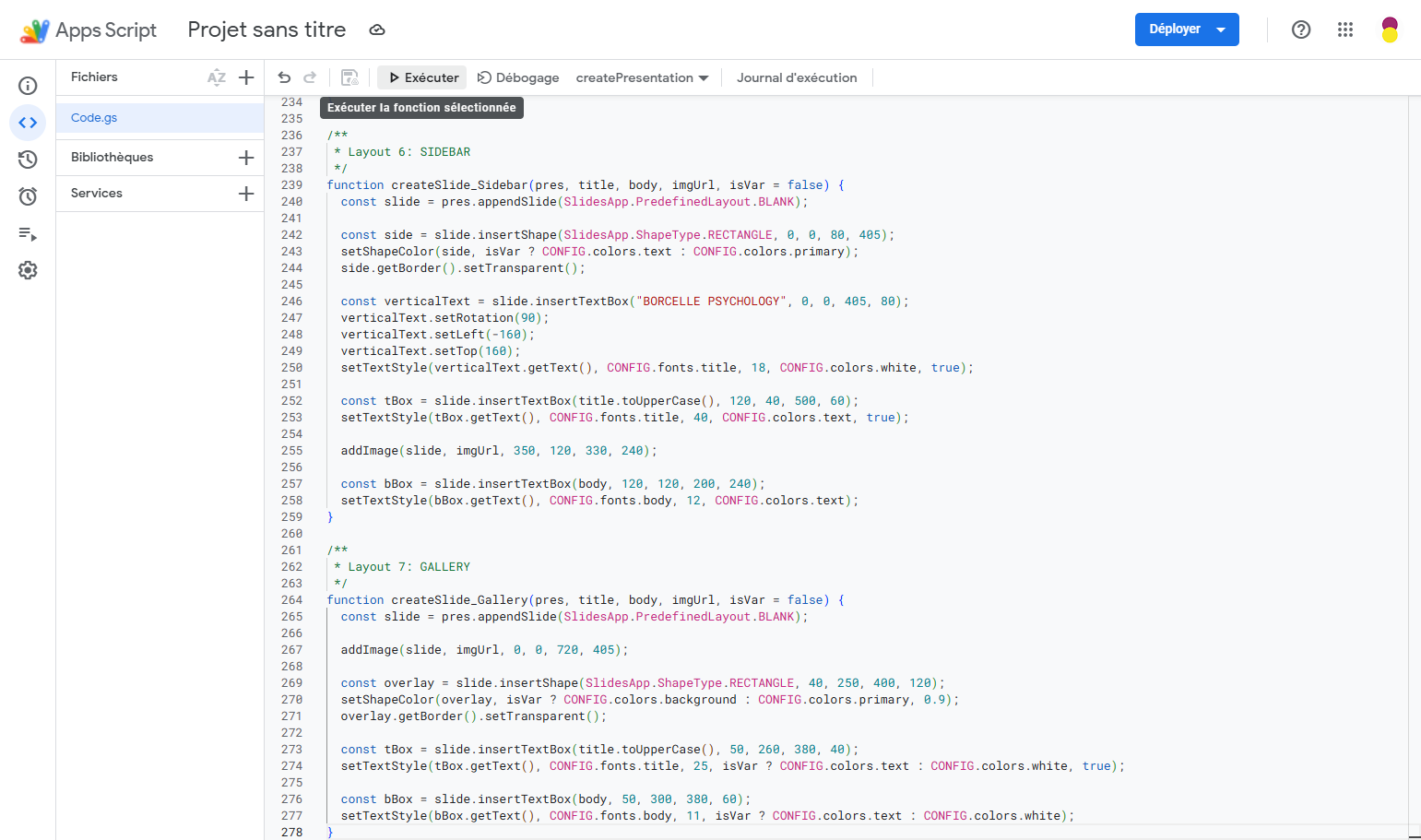Image resolution: width=1421 pixels, height=840 pixels.
Task: Click the setRotation(90) call on line 247
Action: [x=488, y=318]
